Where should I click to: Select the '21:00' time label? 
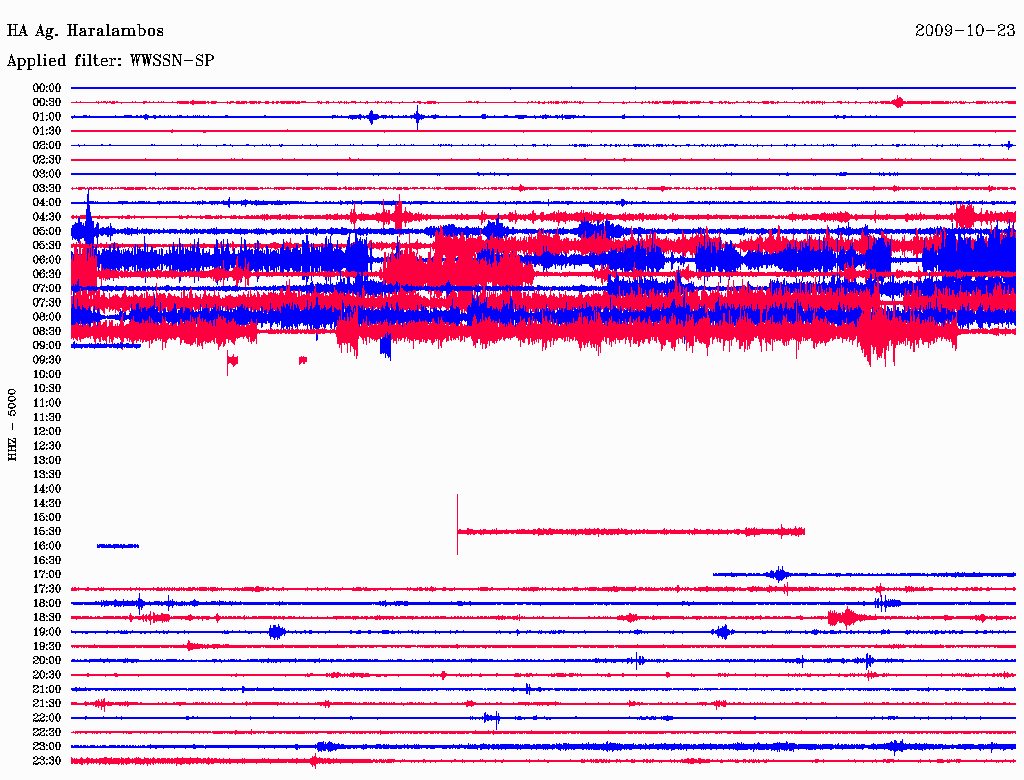[x=47, y=689]
